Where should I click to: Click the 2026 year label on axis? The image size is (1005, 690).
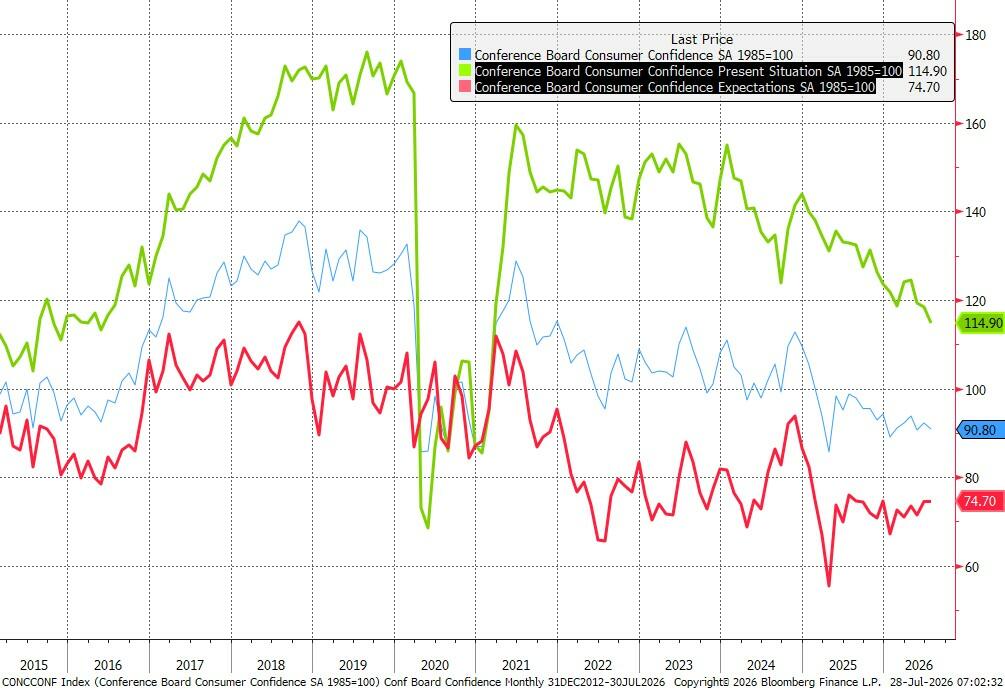coord(918,664)
